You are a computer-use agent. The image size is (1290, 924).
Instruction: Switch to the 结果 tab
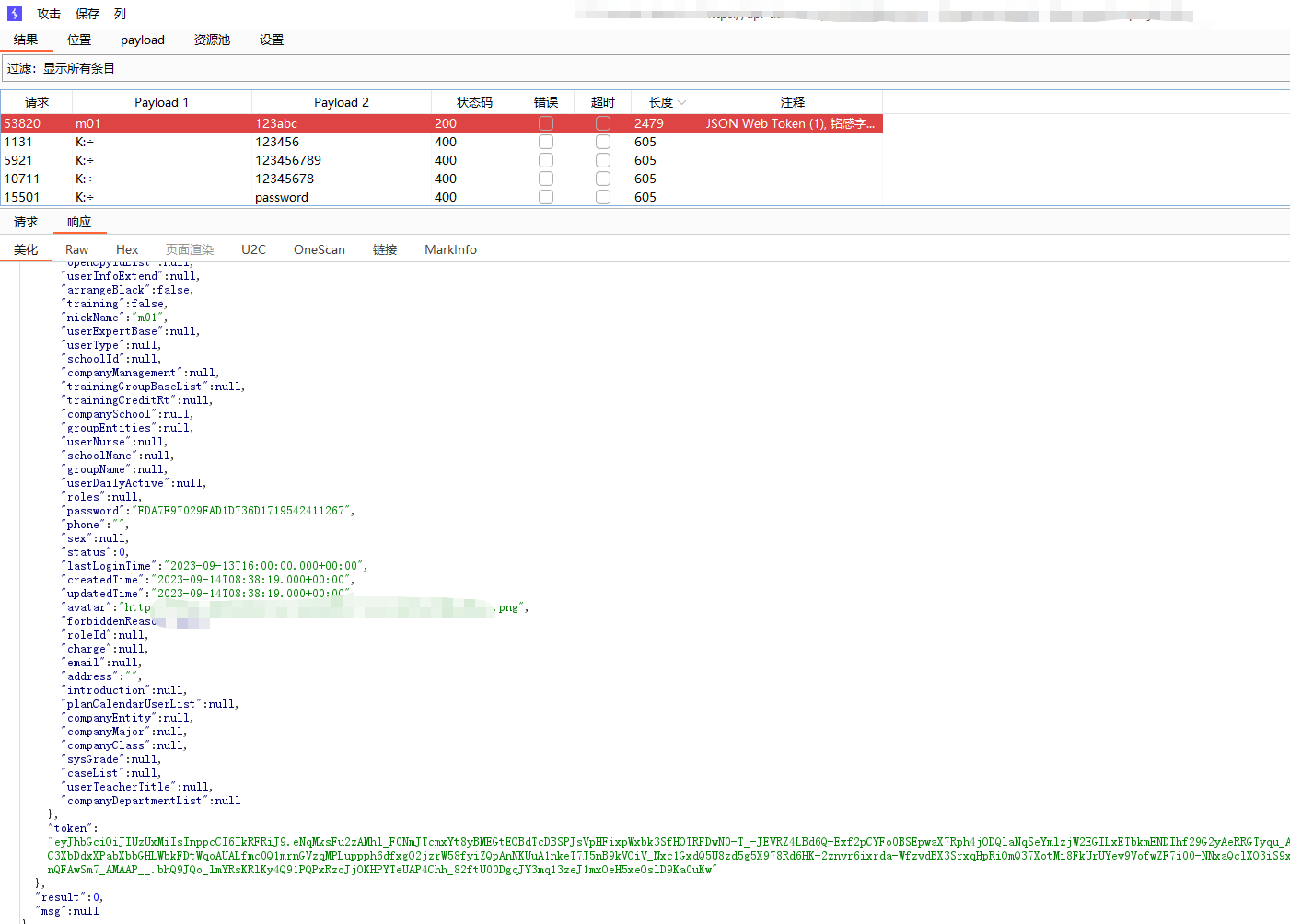26,40
